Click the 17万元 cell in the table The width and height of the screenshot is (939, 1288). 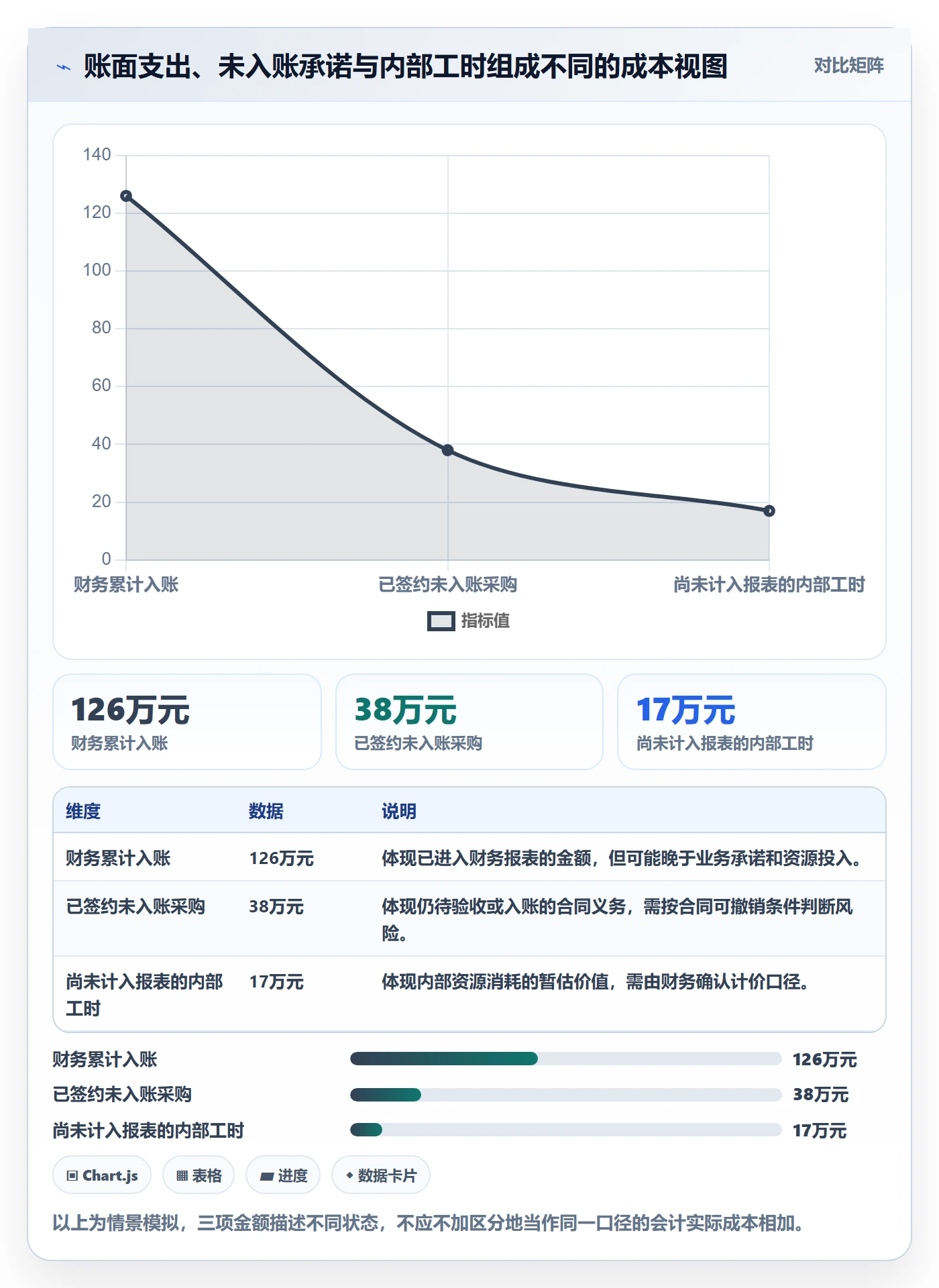point(276,981)
